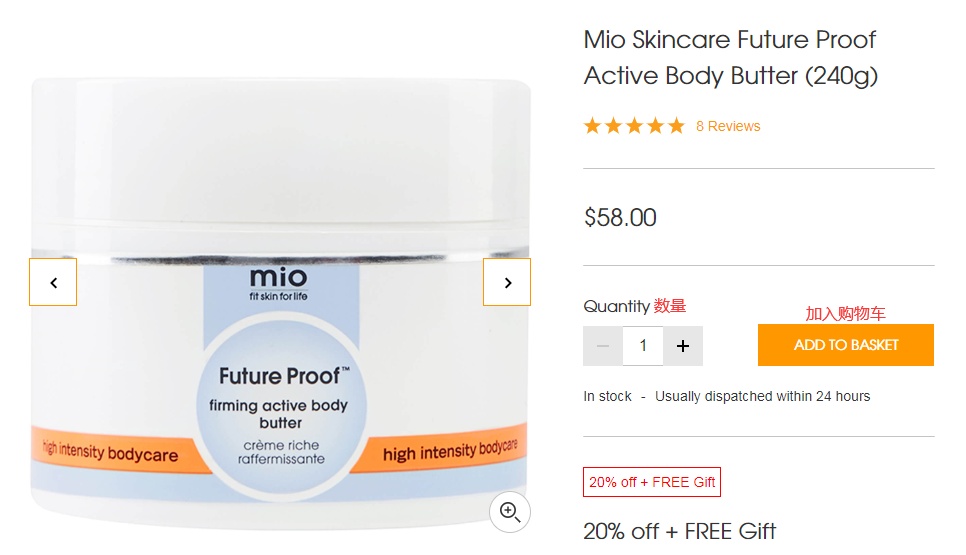Viewport: 966px width, 555px height.
Task: Click the Mio Skincare Future Proof product title
Action: (x=731, y=57)
